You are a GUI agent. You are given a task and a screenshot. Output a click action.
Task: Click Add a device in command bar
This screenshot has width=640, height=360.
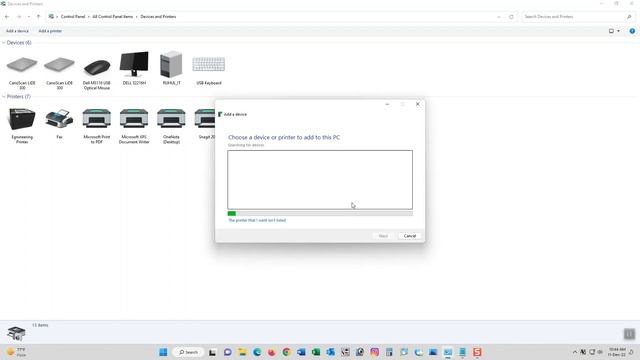[17, 31]
